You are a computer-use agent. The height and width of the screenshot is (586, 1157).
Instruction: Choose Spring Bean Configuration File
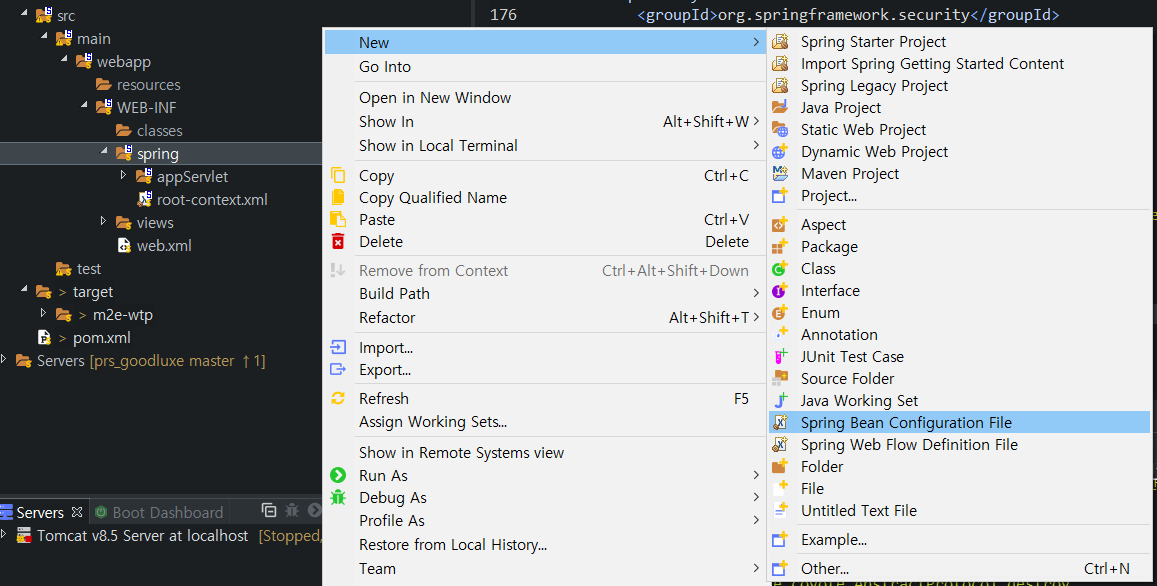(x=959, y=423)
